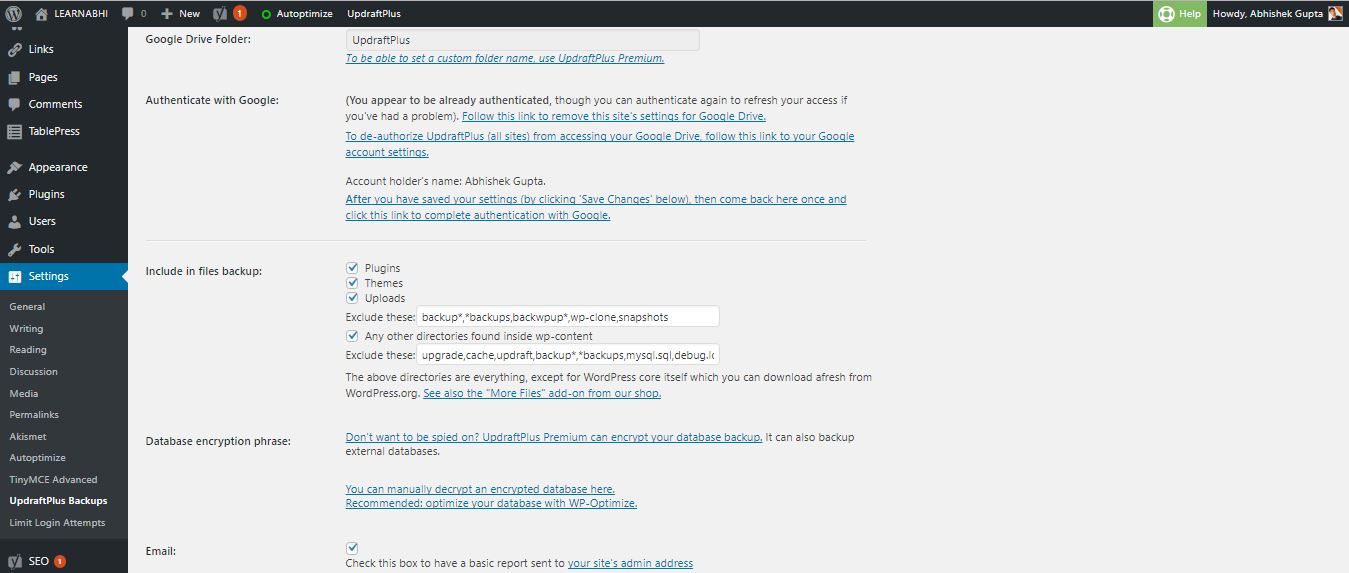
Task: Open Yoast SEO icon in admin bar
Action: click(x=220, y=14)
